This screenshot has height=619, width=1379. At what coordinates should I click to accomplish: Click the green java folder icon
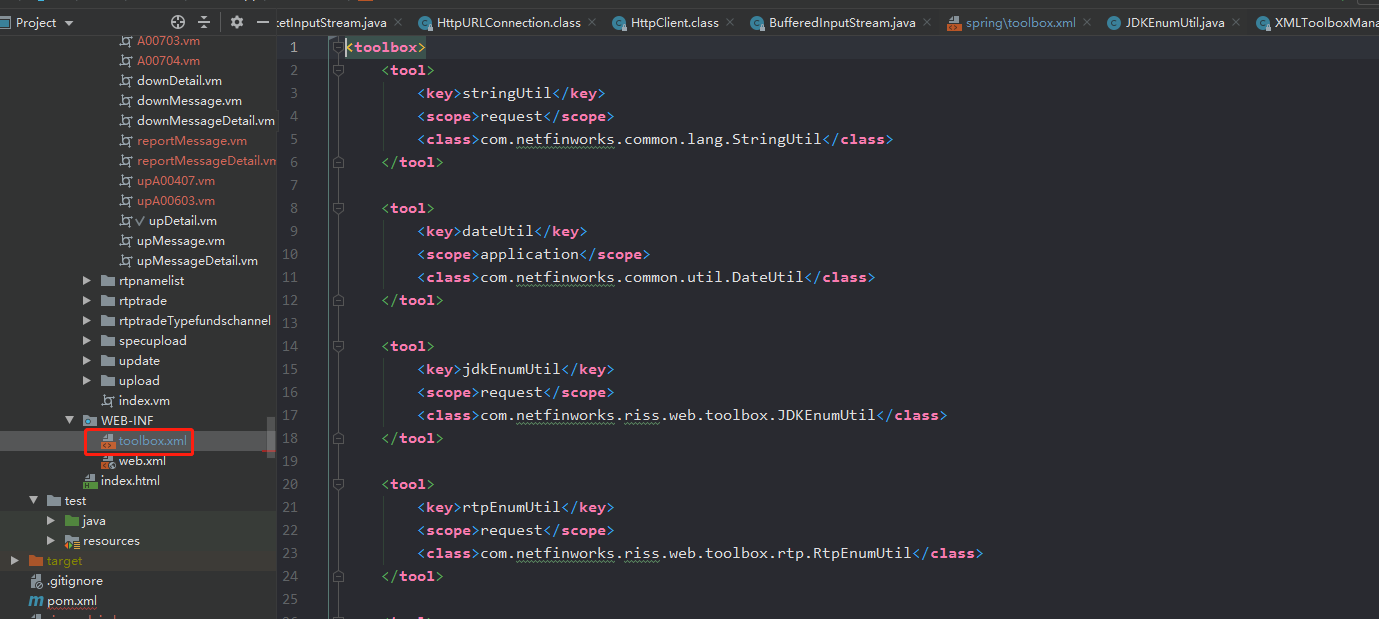[72, 521]
